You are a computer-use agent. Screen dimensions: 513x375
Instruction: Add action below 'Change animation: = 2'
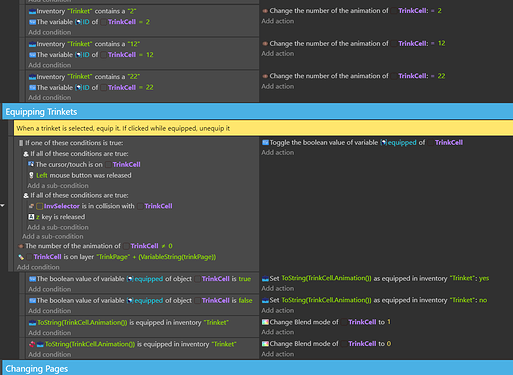278,21
